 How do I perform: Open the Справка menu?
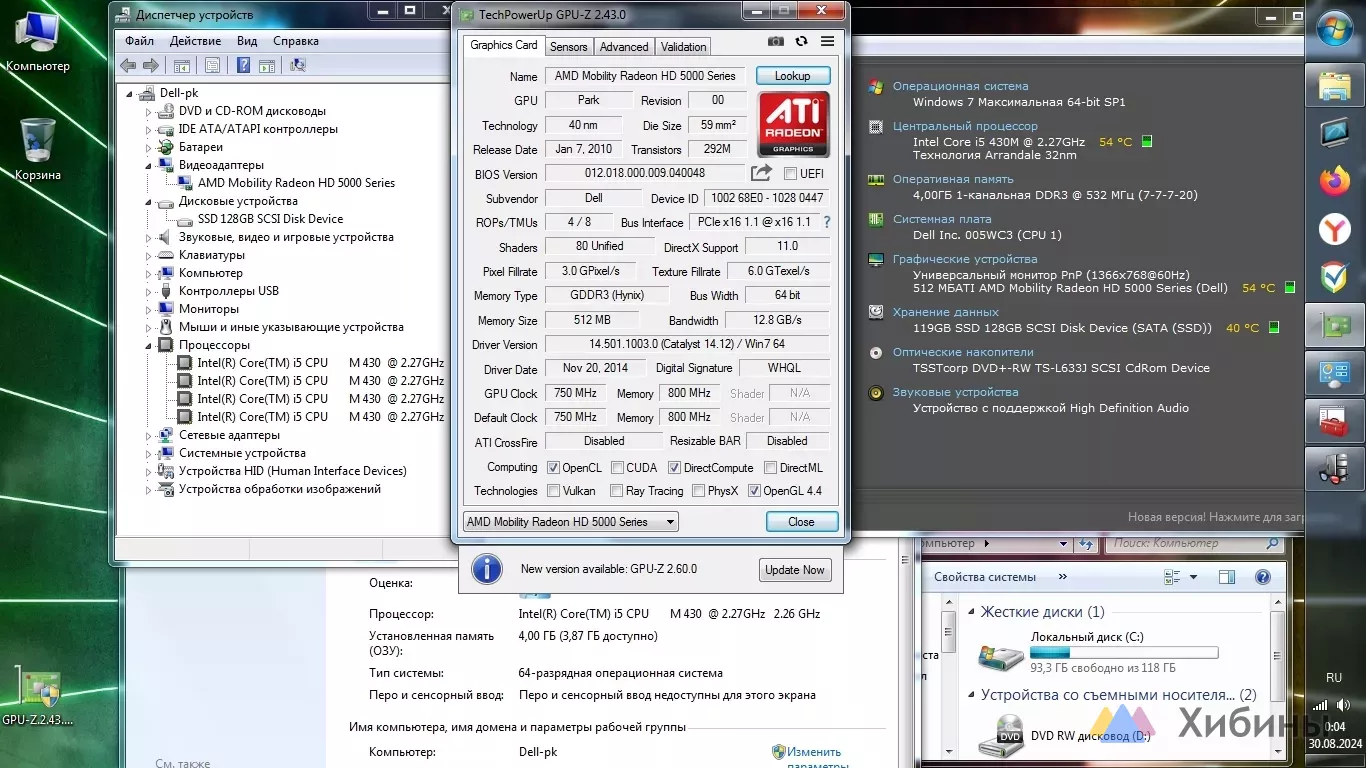pyautogui.click(x=296, y=41)
